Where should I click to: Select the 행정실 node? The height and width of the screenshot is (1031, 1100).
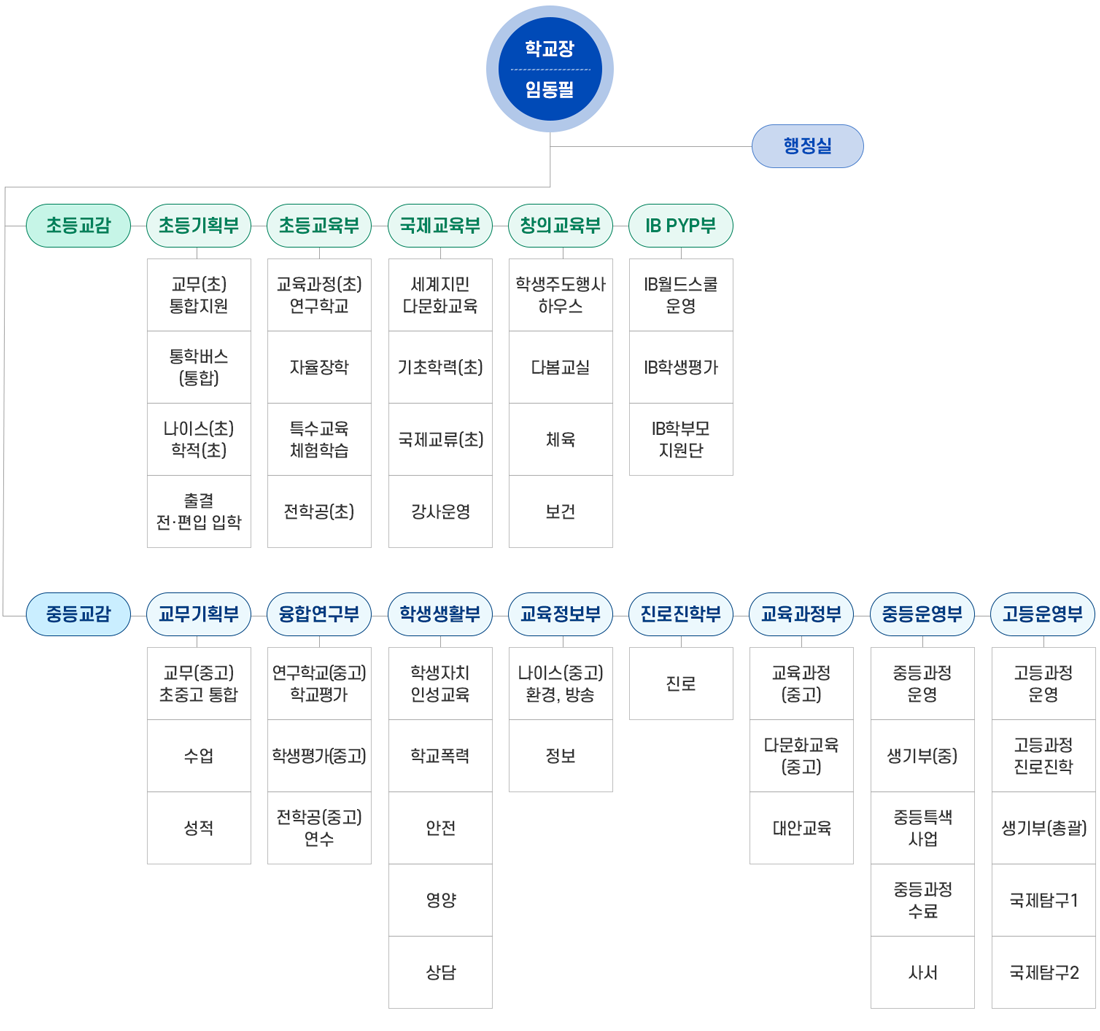[807, 146]
